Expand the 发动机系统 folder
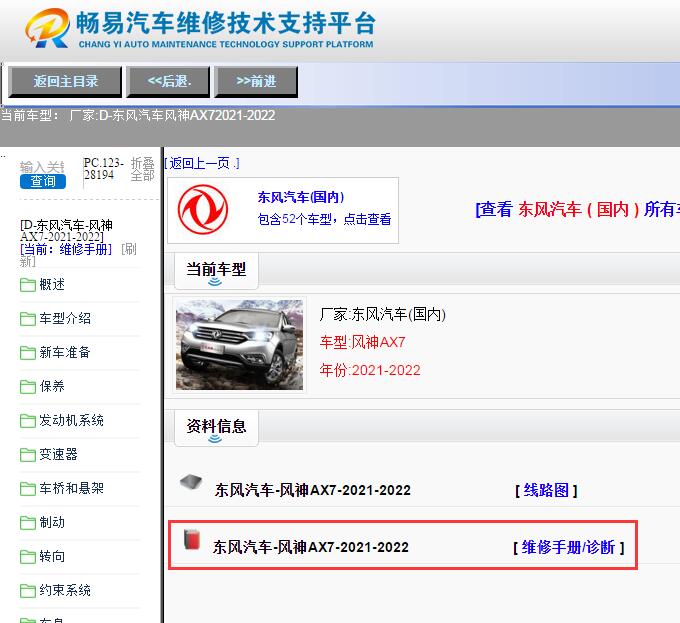Image resolution: width=680 pixels, height=623 pixels. [x=71, y=421]
